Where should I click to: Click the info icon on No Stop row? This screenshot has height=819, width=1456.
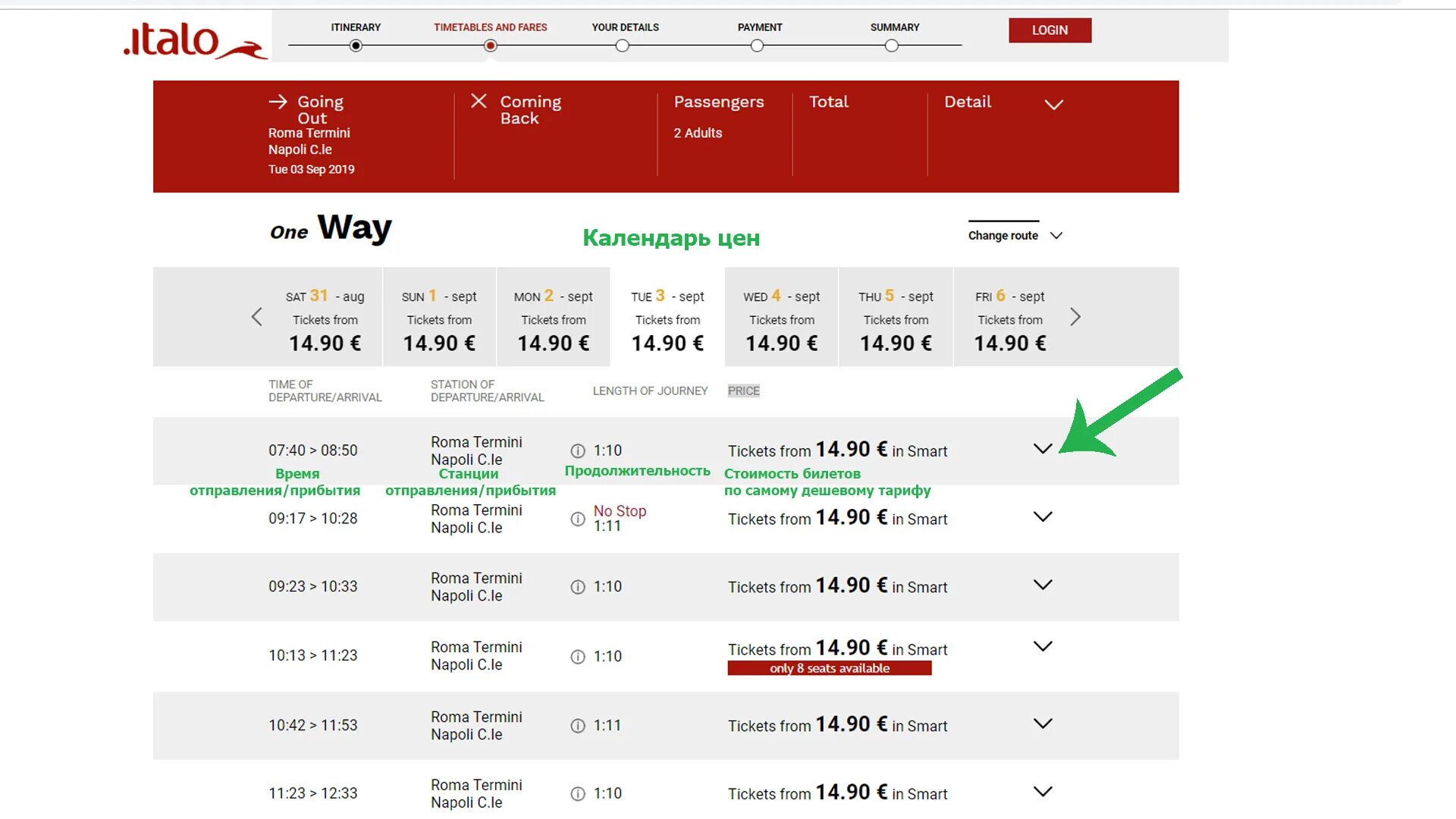click(578, 518)
